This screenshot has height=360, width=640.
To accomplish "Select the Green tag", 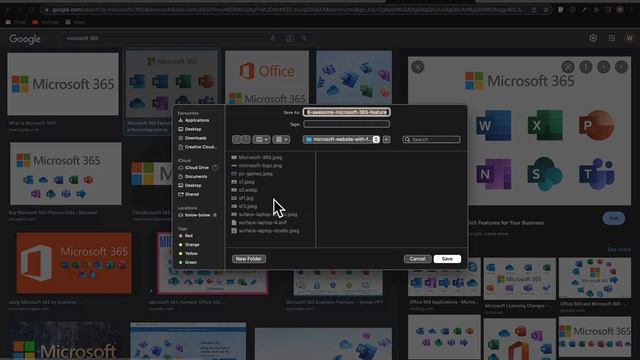I will coord(188,262).
